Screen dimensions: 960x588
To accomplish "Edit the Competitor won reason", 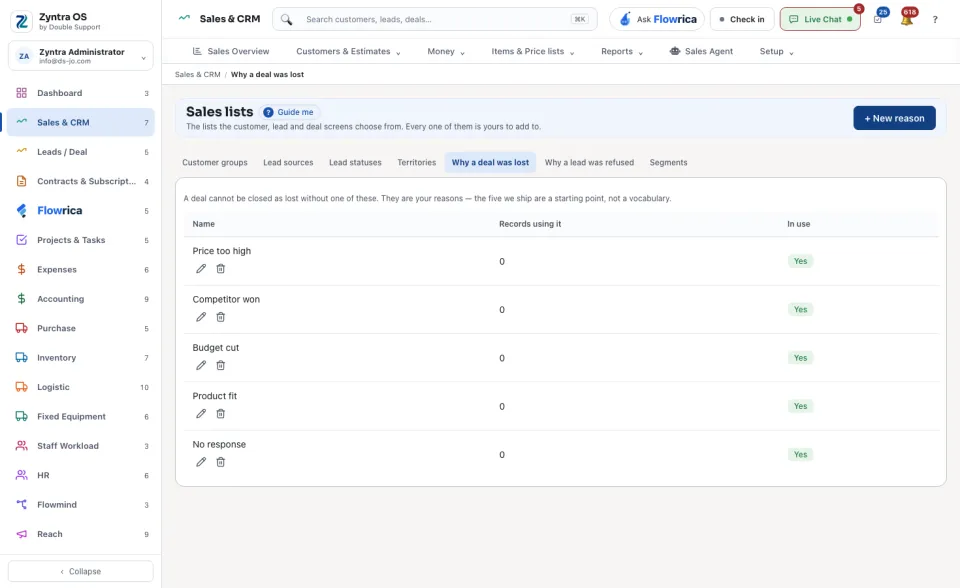I will [x=201, y=317].
